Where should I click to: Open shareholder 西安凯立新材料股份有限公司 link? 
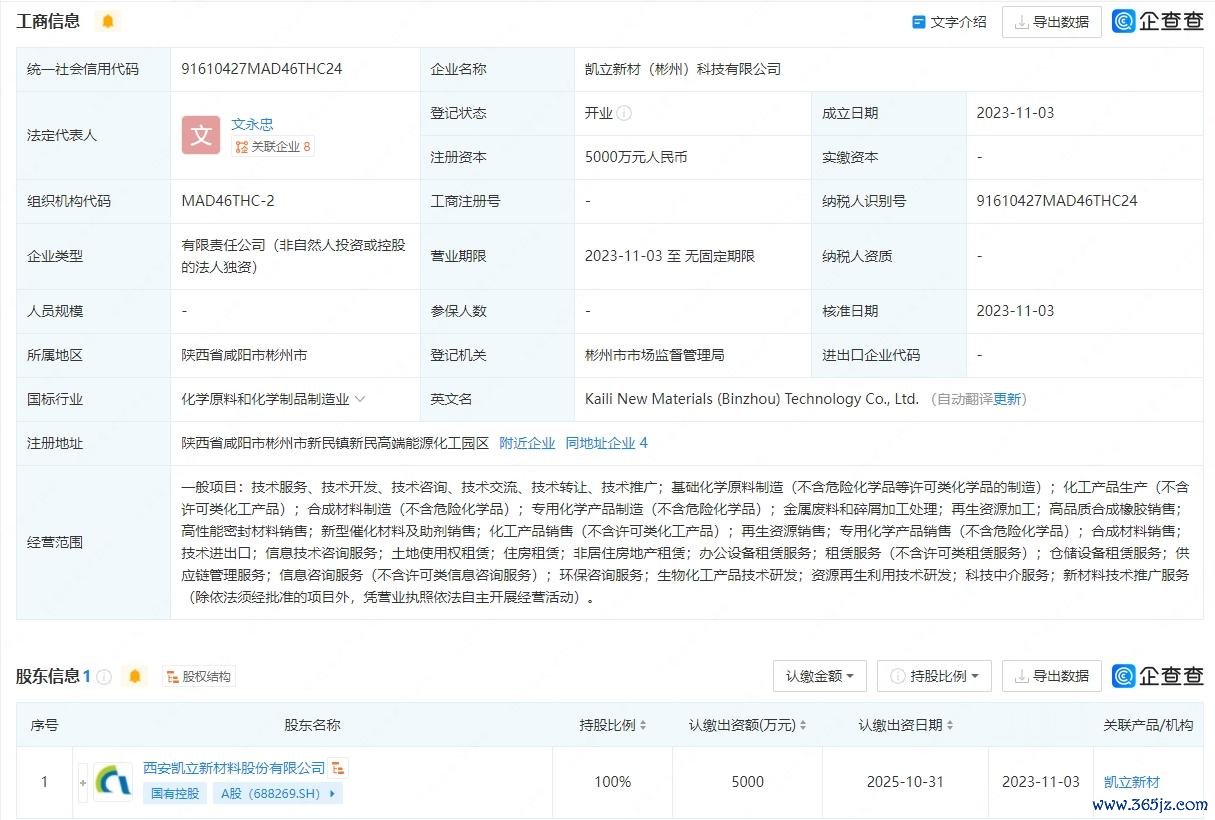coord(235,768)
